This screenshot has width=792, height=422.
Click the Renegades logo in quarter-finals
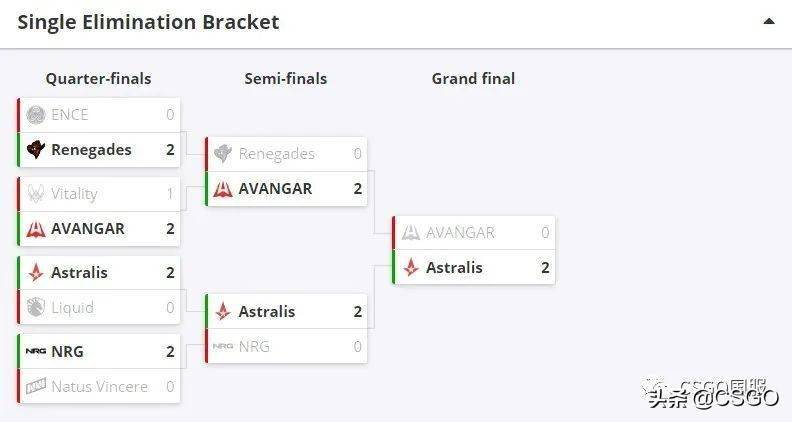[36, 150]
